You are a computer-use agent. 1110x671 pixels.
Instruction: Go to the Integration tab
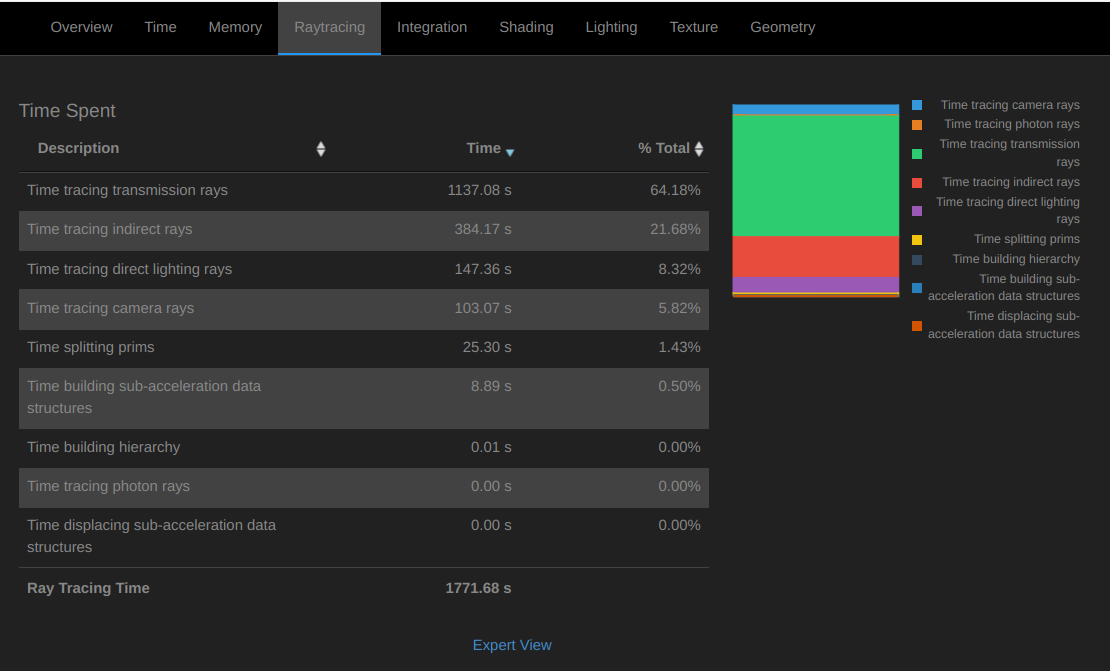point(432,28)
